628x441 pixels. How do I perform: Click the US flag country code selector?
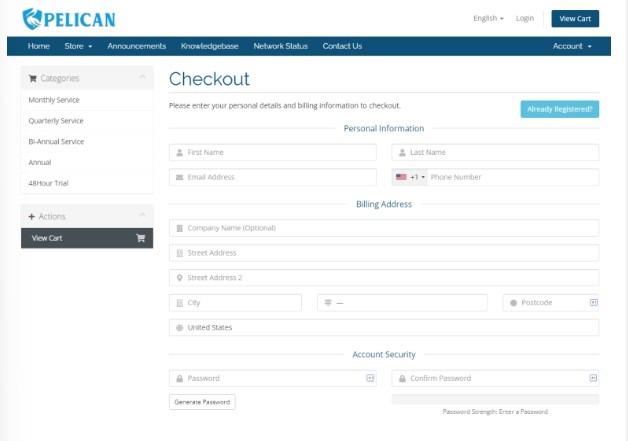(409, 177)
